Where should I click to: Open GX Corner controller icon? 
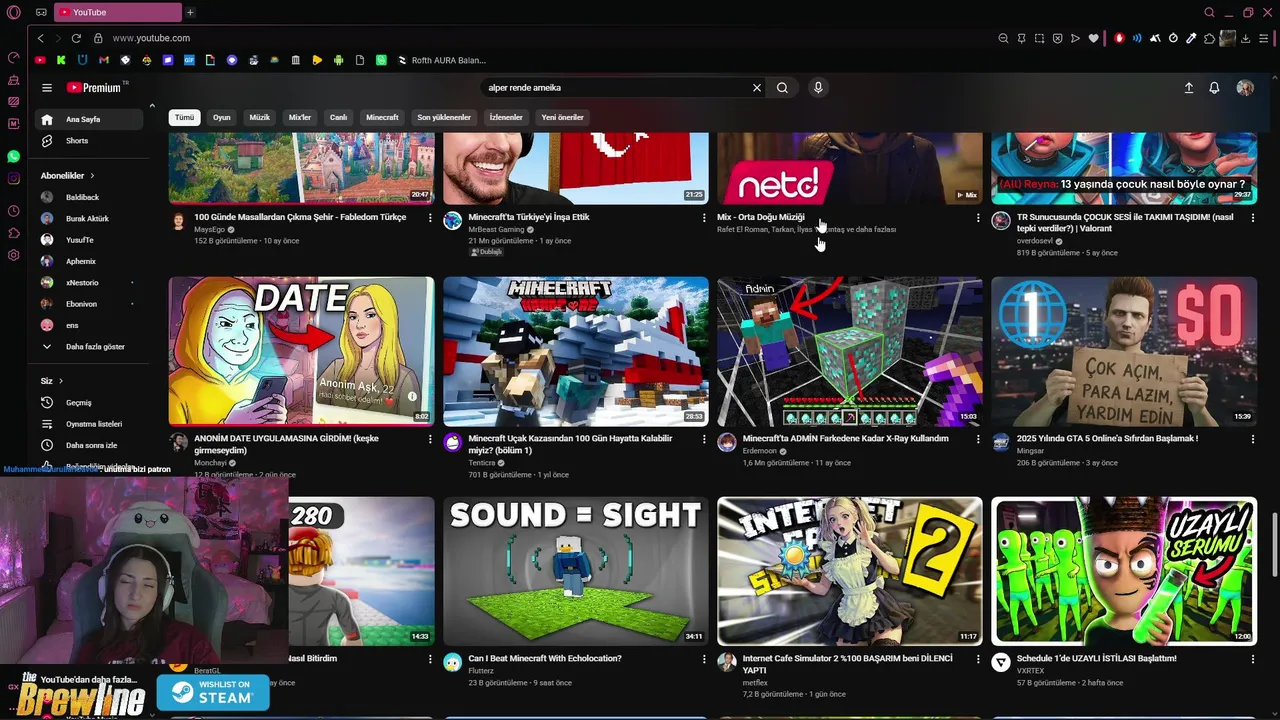41,12
